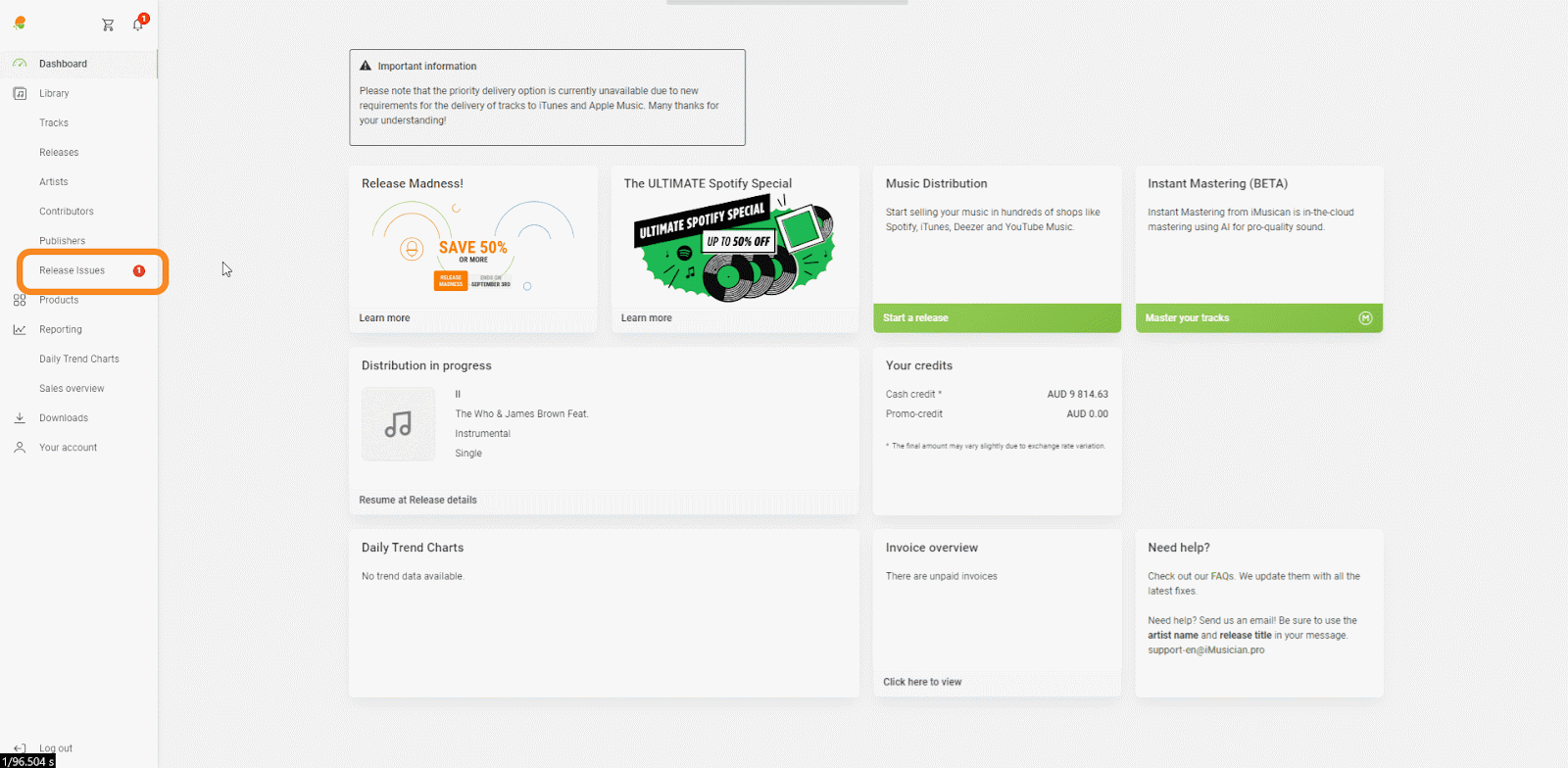Click the Dashboard gauge icon
The height and width of the screenshot is (768, 1568).
[x=20, y=64]
